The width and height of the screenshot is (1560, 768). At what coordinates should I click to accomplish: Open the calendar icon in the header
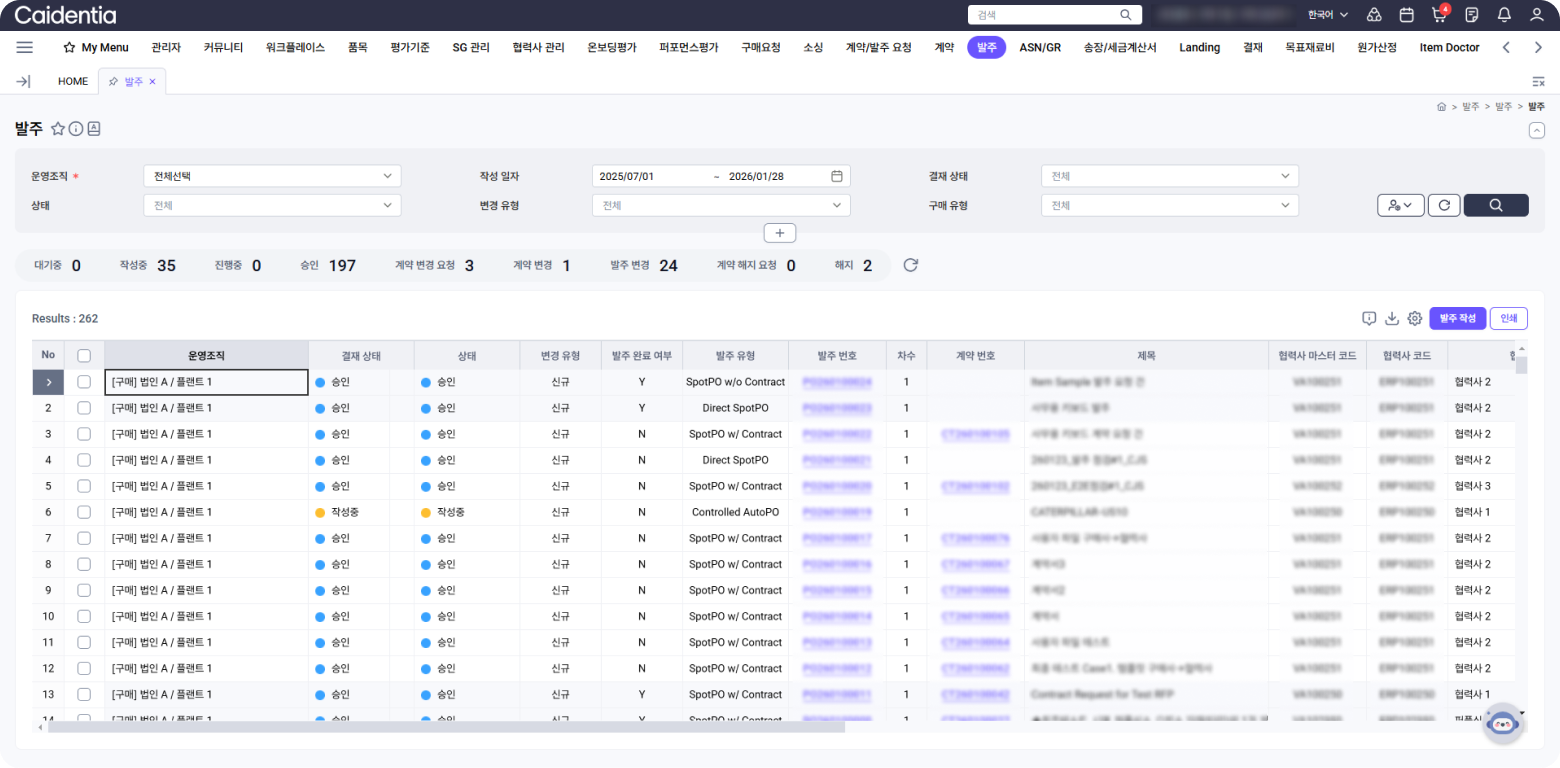coord(1406,15)
